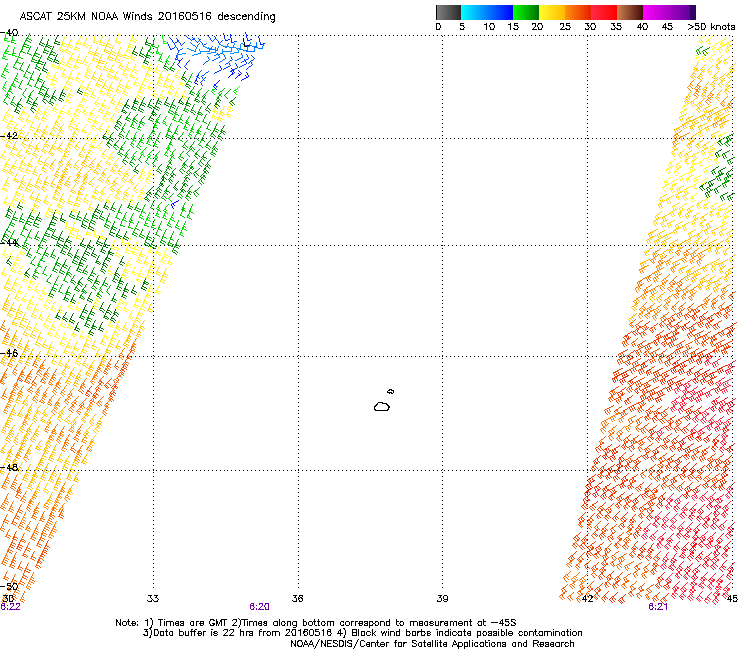Click the larger island outline on map

pos(382,406)
